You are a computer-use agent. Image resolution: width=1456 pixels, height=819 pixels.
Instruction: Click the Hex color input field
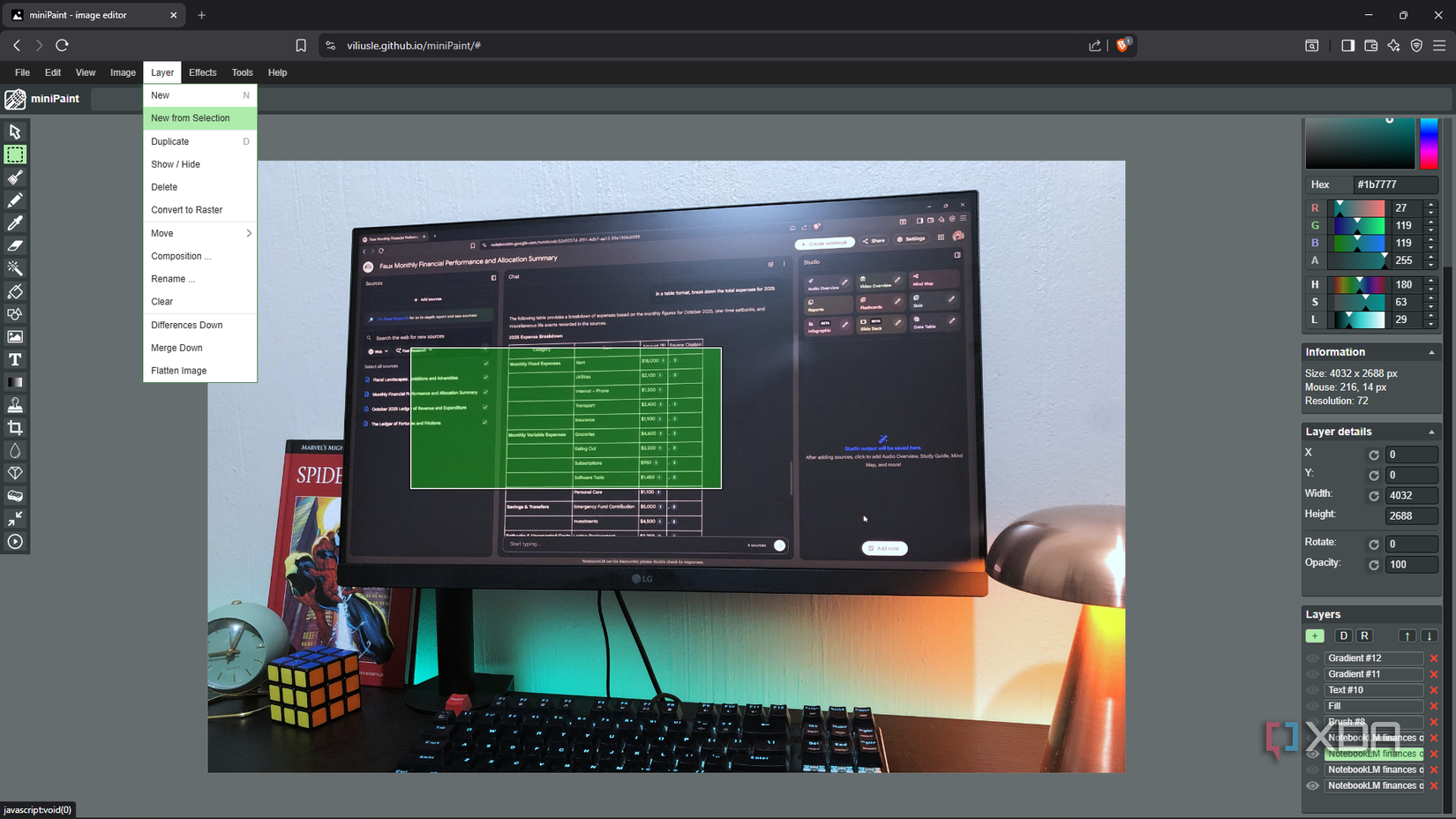(1395, 184)
